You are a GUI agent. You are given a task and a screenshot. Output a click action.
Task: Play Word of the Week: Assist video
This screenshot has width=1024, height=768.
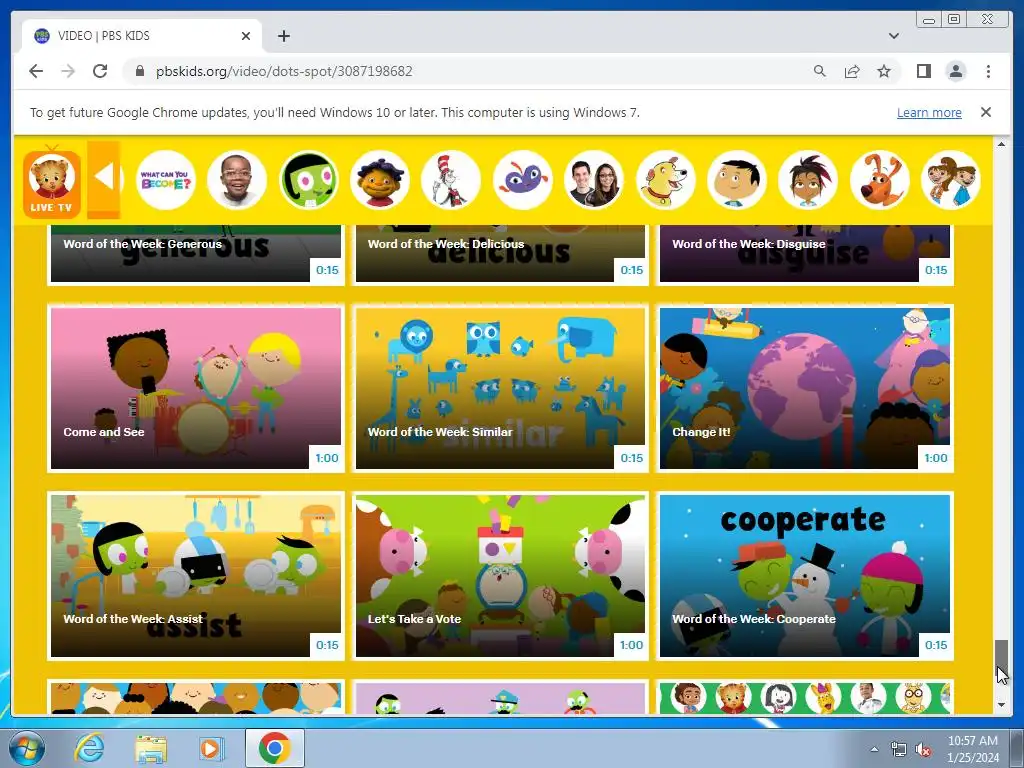(196, 575)
